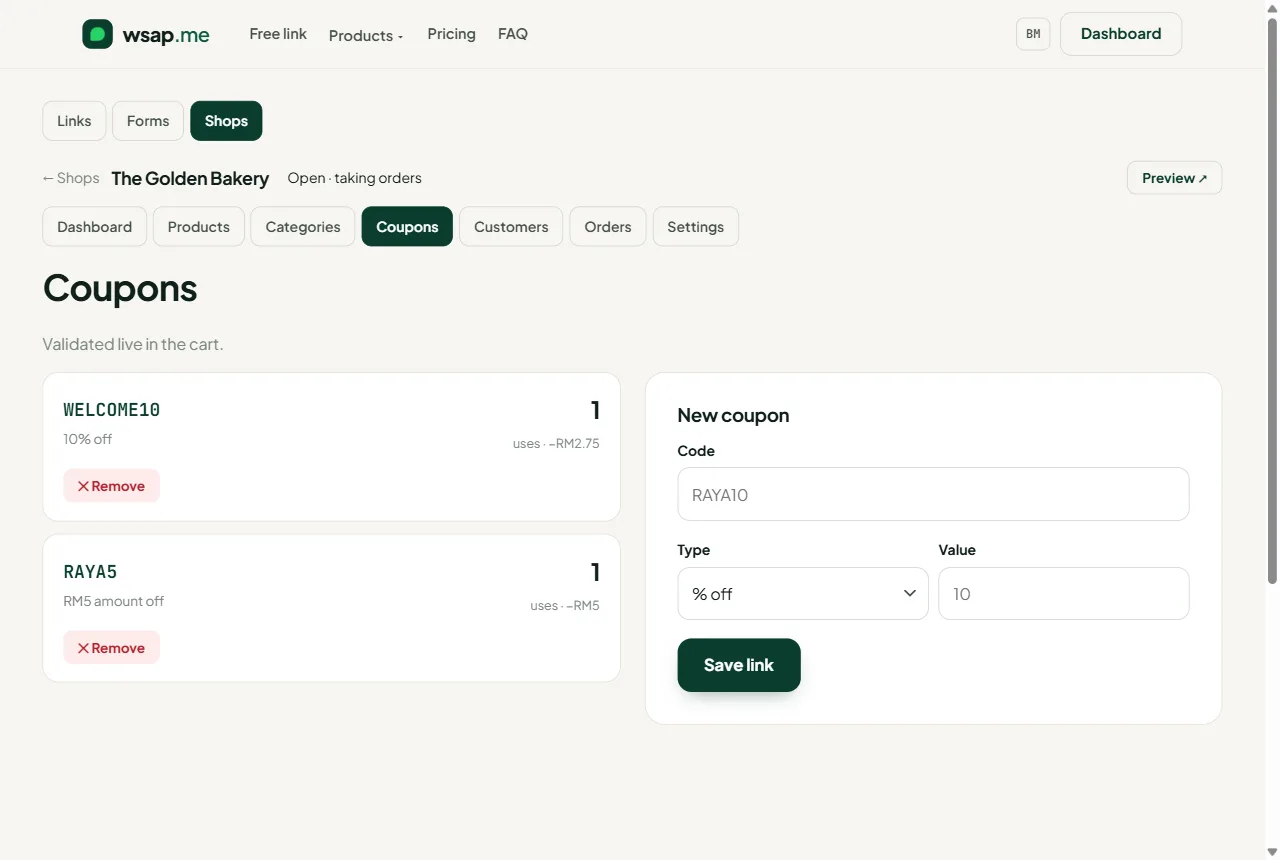The width and height of the screenshot is (1280, 860).
Task: Open the Products dropdown in navbar
Action: coord(366,35)
